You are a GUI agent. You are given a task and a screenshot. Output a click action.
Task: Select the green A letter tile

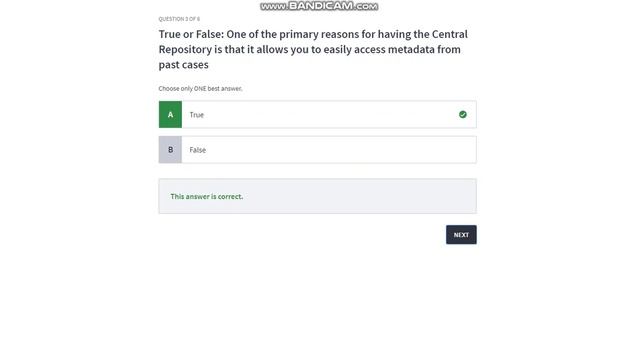click(x=170, y=115)
